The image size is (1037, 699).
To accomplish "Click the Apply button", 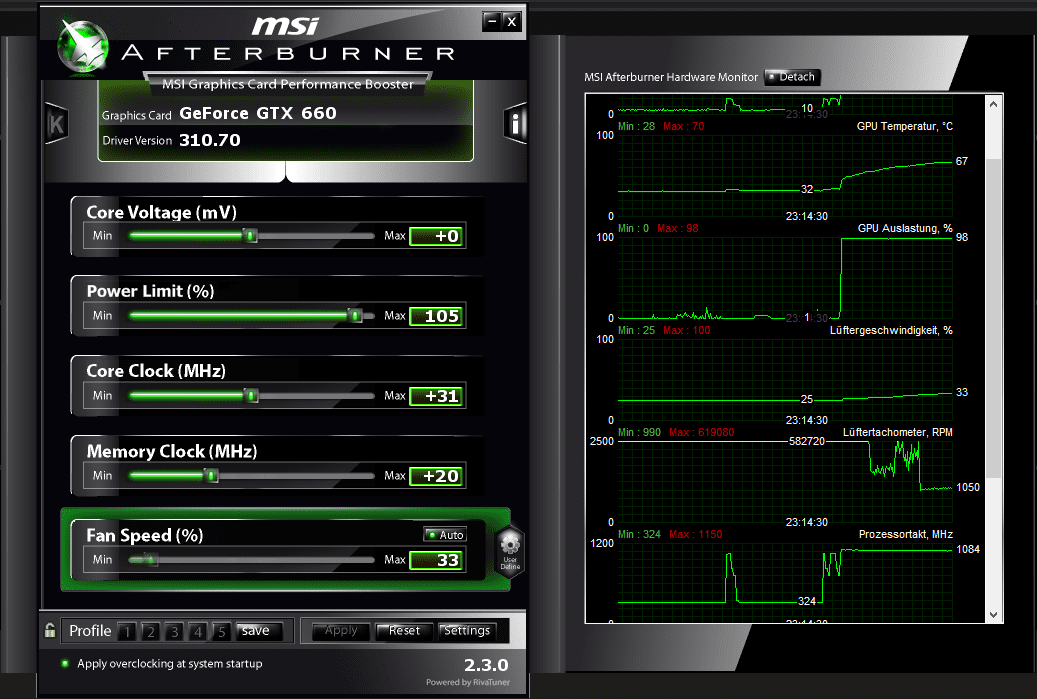I will (x=341, y=631).
